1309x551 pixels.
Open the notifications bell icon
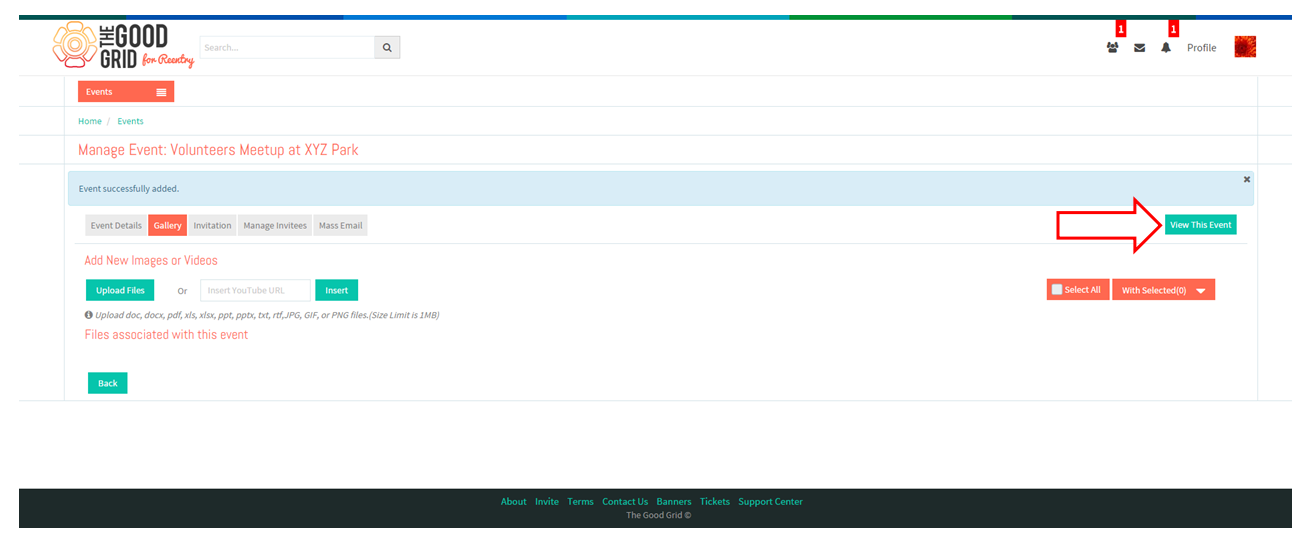(1166, 48)
